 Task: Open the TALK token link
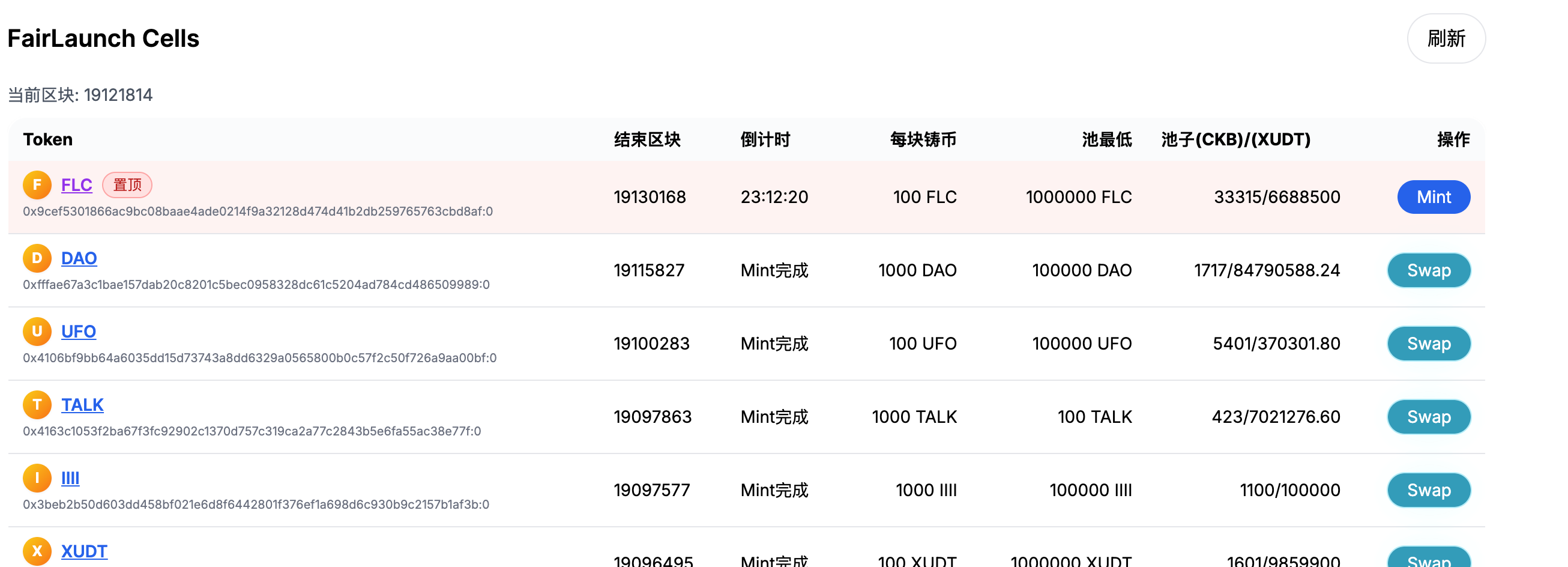click(82, 404)
